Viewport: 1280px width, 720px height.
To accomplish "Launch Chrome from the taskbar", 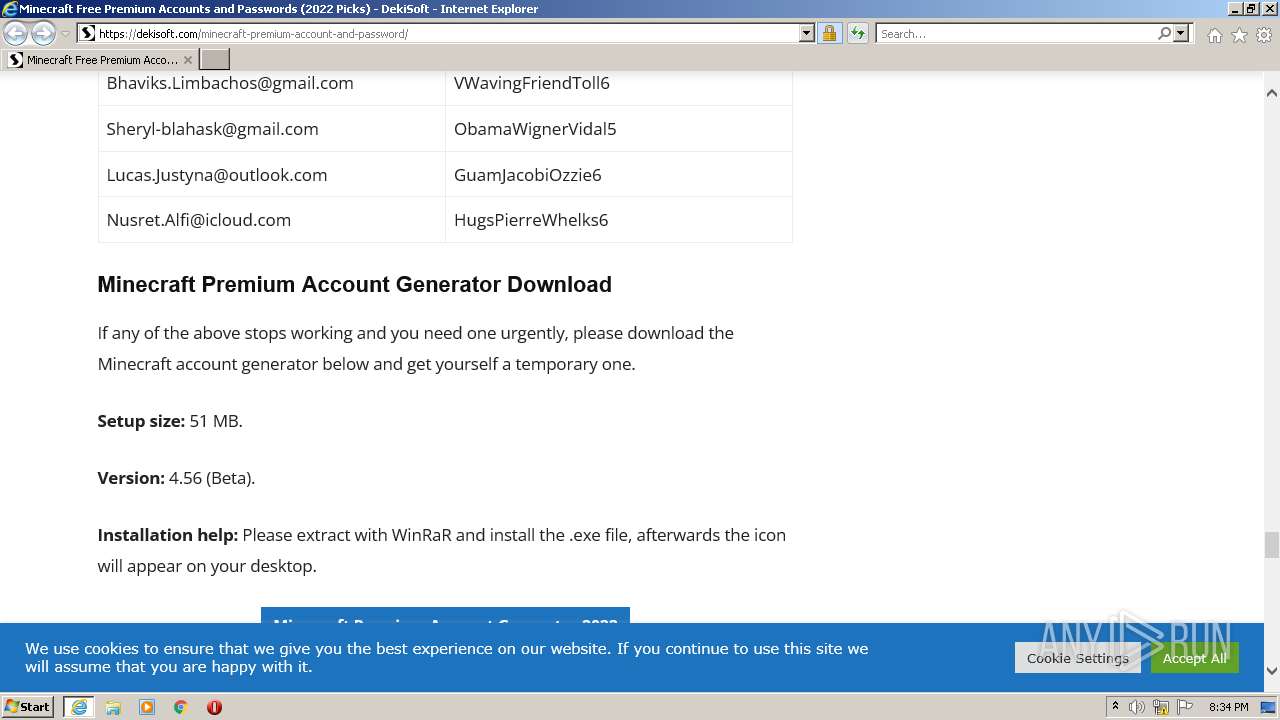I will click(181, 707).
